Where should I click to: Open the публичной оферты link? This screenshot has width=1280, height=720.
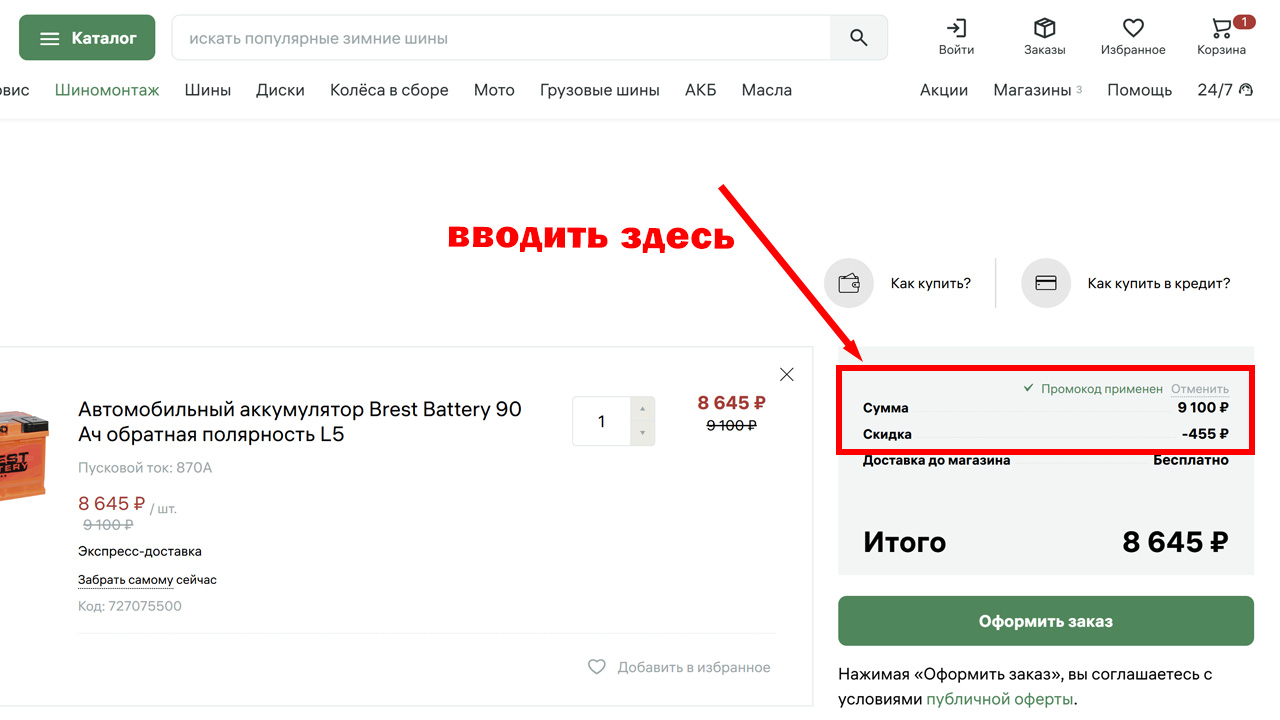pos(1000,699)
